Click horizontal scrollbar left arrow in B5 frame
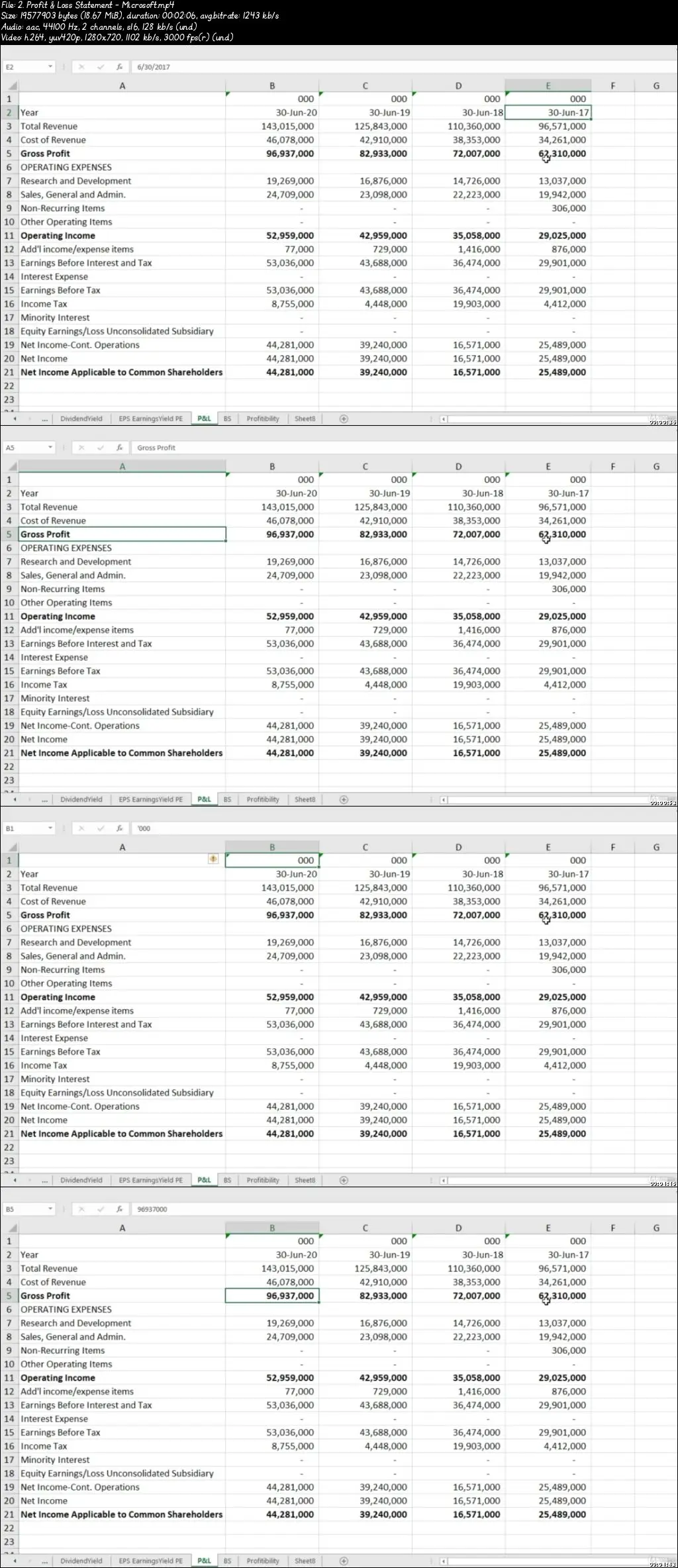 [x=444, y=1561]
